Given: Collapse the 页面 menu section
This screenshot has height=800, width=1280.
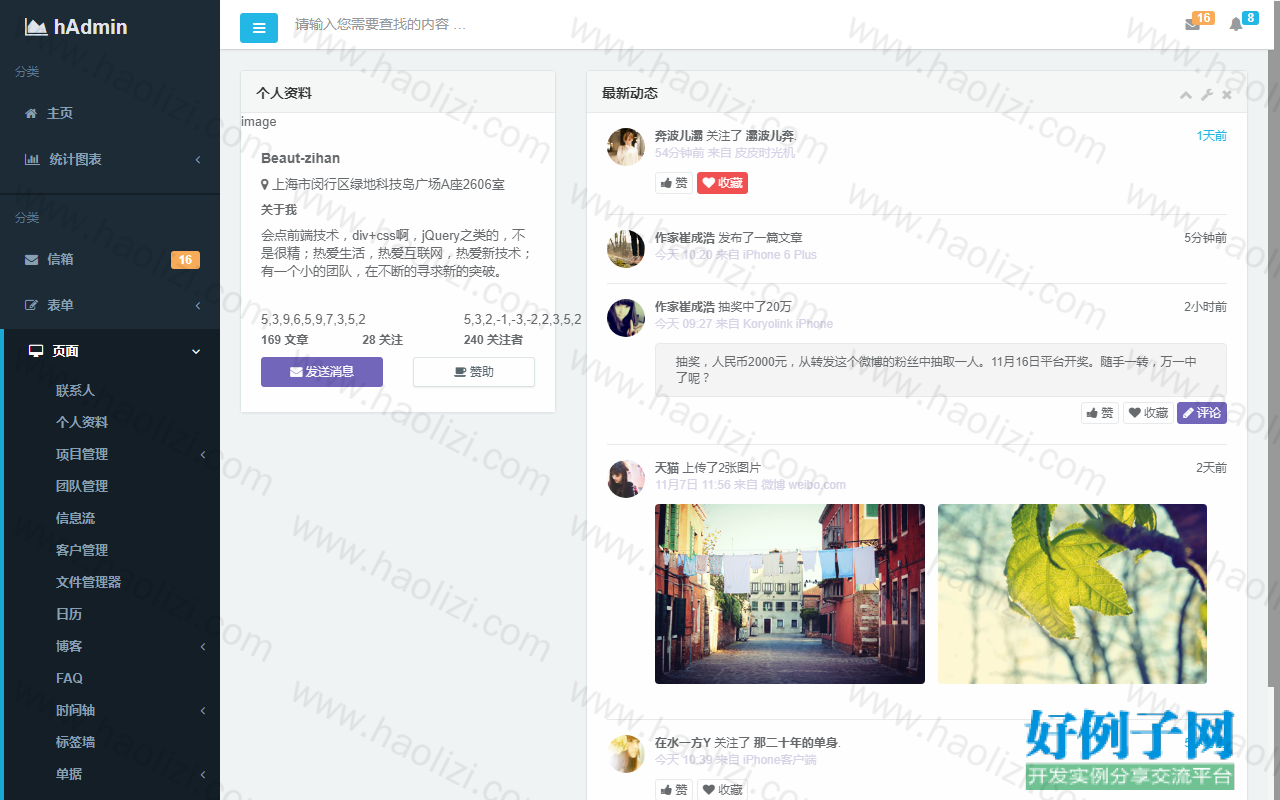Looking at the screenshot, I should pyautogui.click(x=196, y=352).
